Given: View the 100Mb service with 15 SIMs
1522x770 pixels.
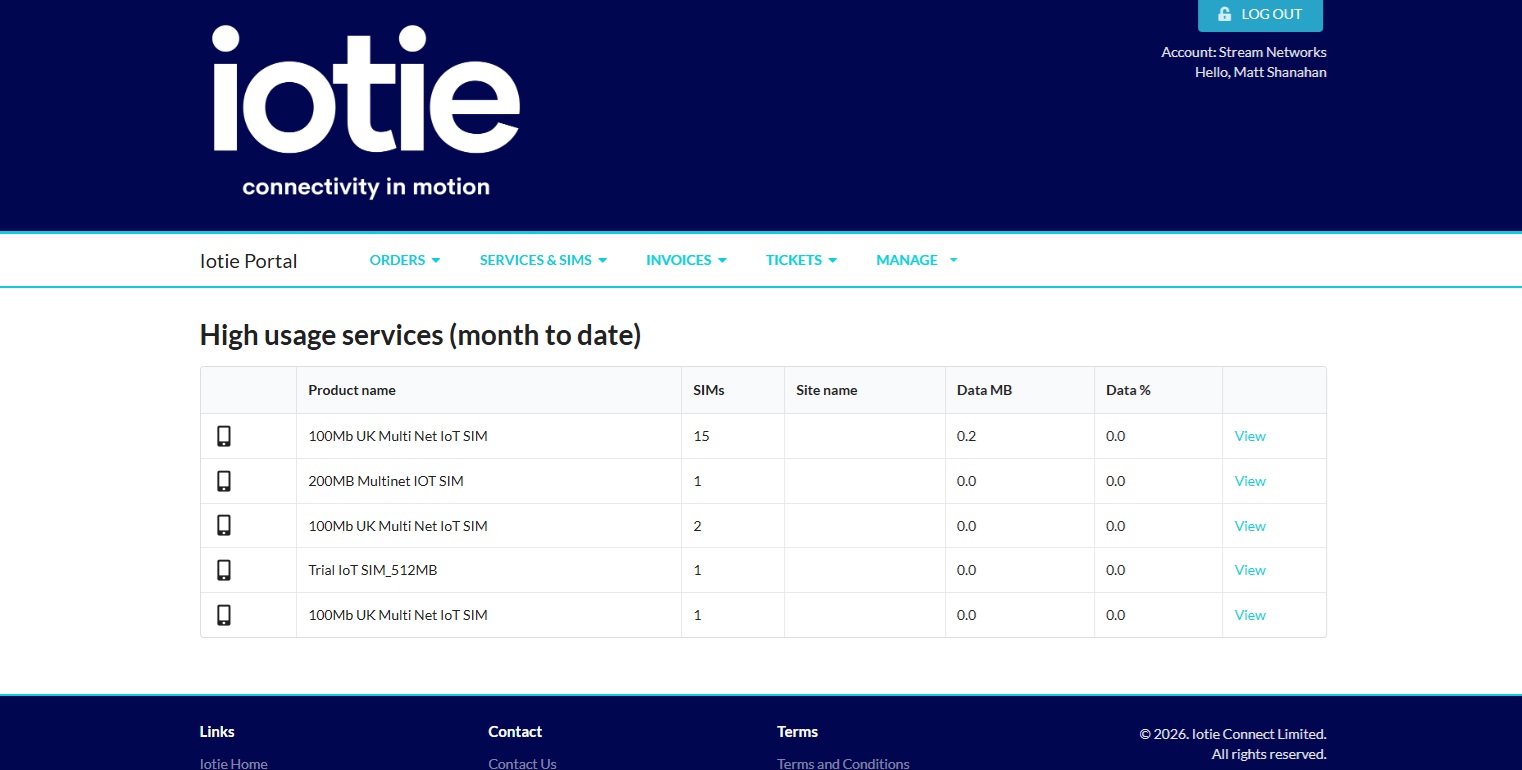Looking at the screenshot, I should tap(1250, 436).
